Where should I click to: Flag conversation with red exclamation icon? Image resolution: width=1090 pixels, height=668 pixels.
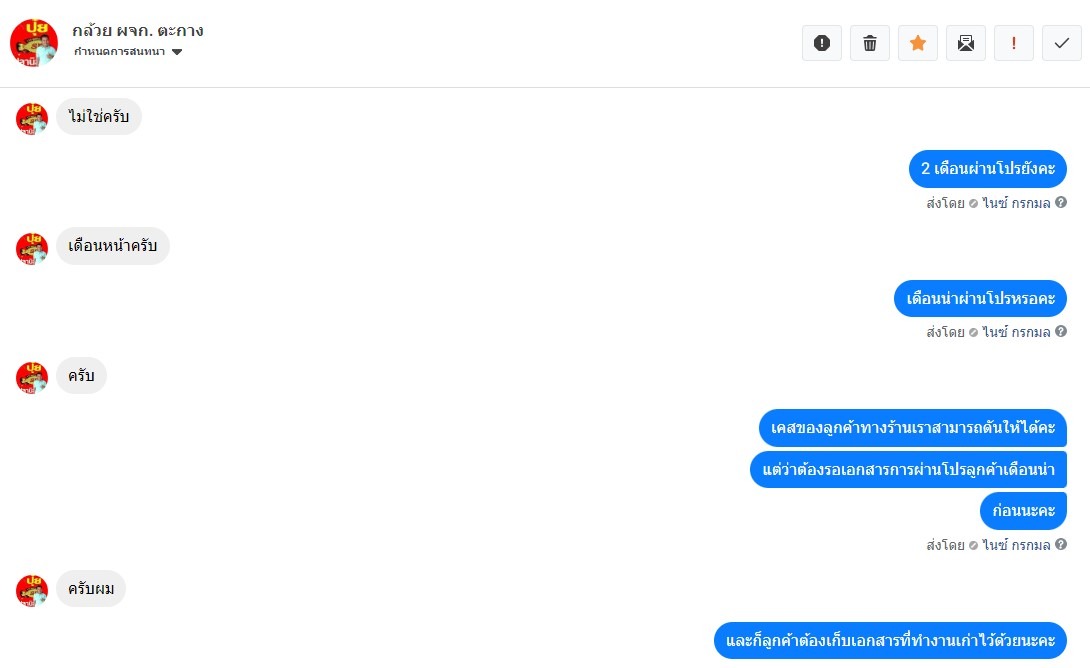(1014, 43)
